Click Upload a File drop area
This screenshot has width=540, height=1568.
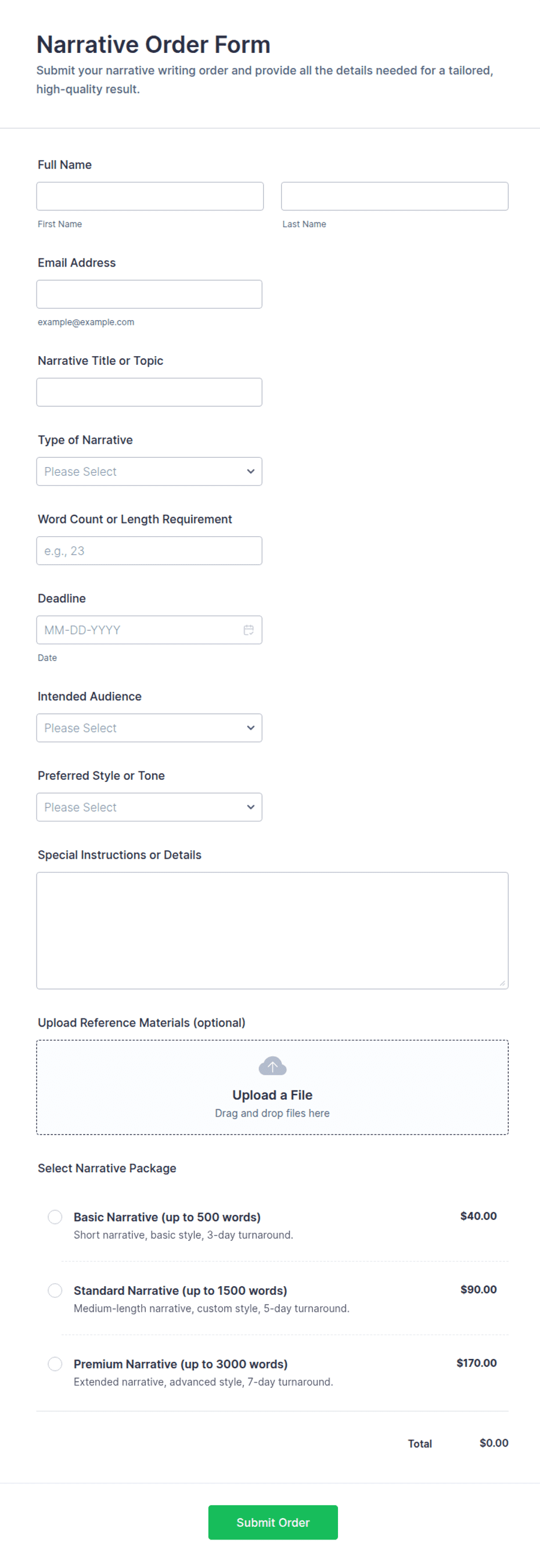pyautogui.click(x=272, y=1087)
